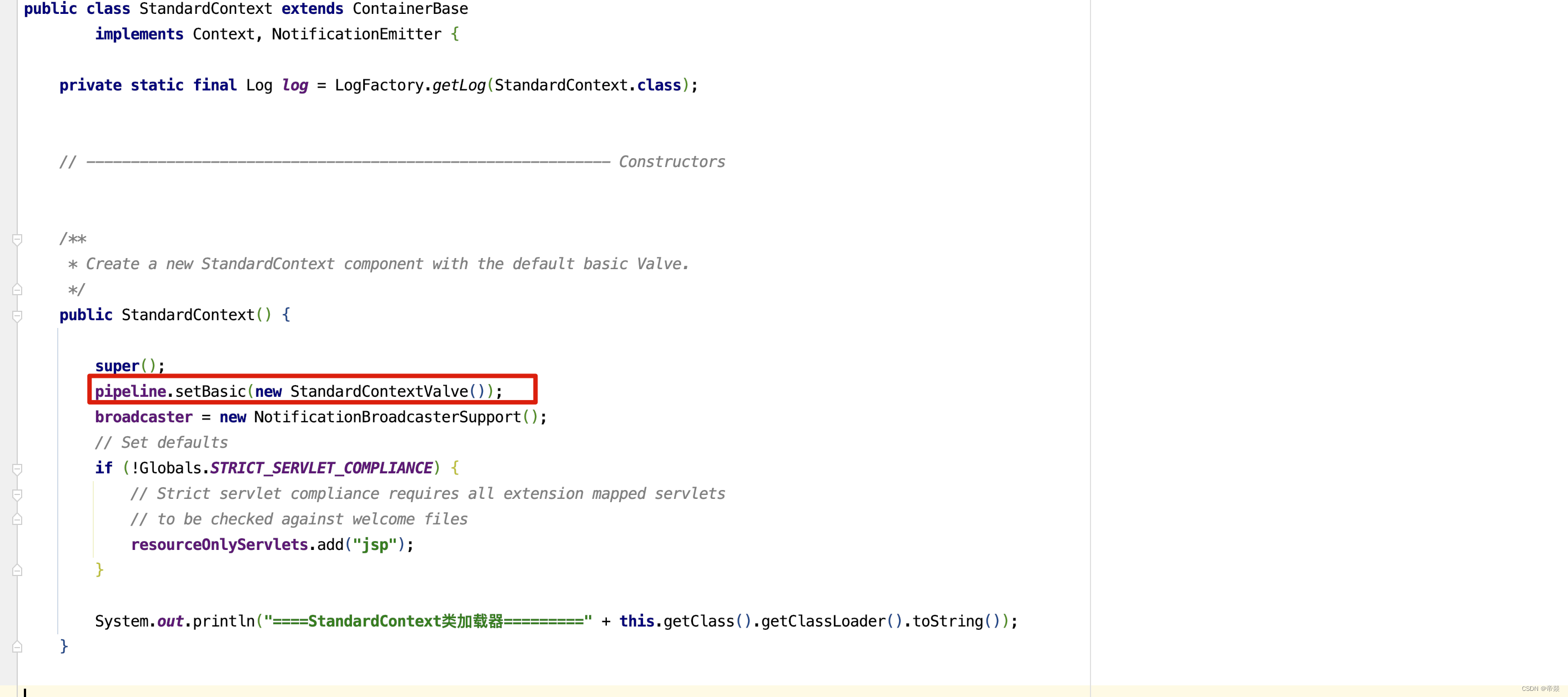Place cursor on getLog method call
The width and height of the screenshot is (1568, 697).
click(x=458, y=86)
